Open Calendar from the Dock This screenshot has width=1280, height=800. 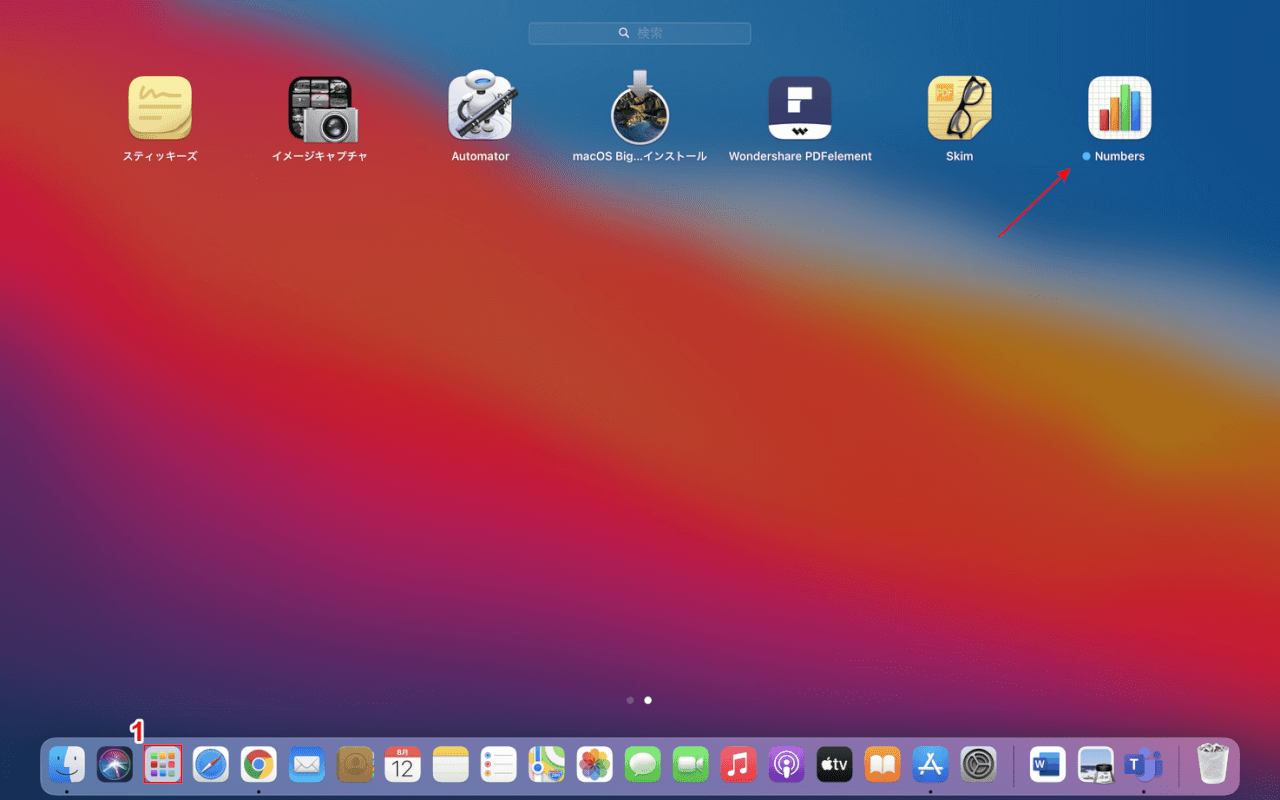click(x=403, y=765)
